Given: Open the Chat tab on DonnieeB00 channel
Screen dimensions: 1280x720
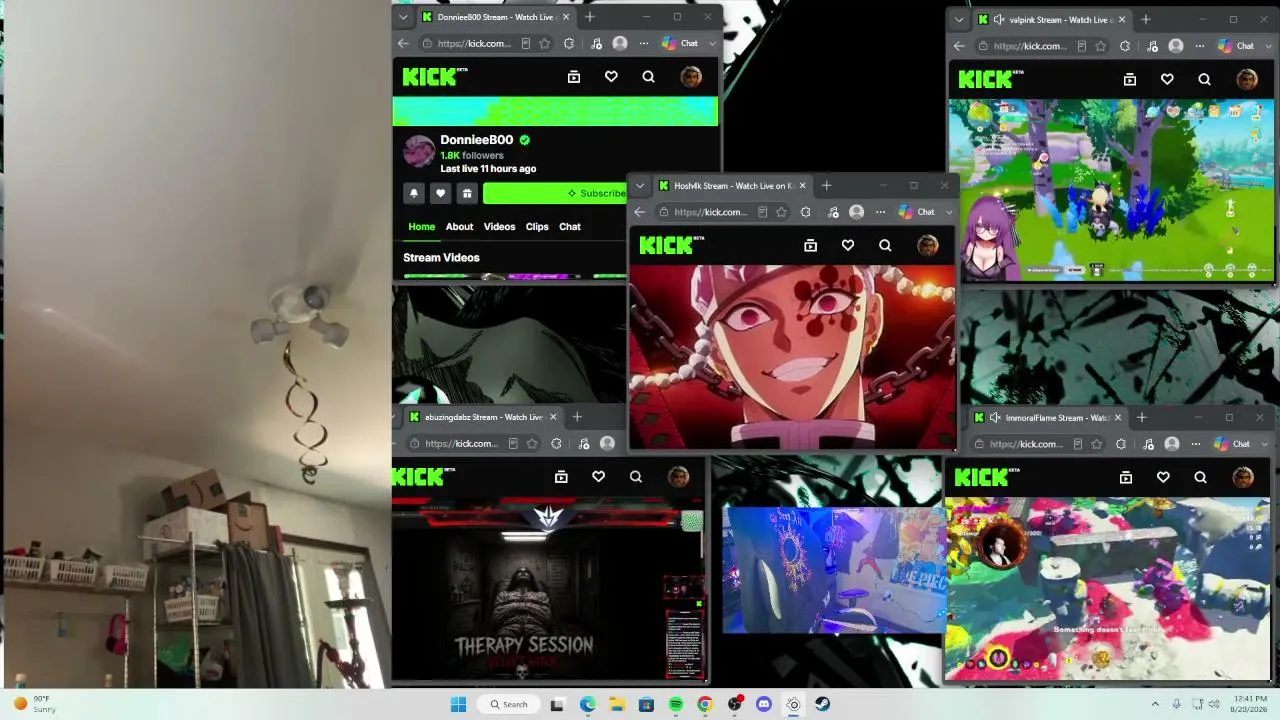Looking at the screenshot, I should coord(570,227).
